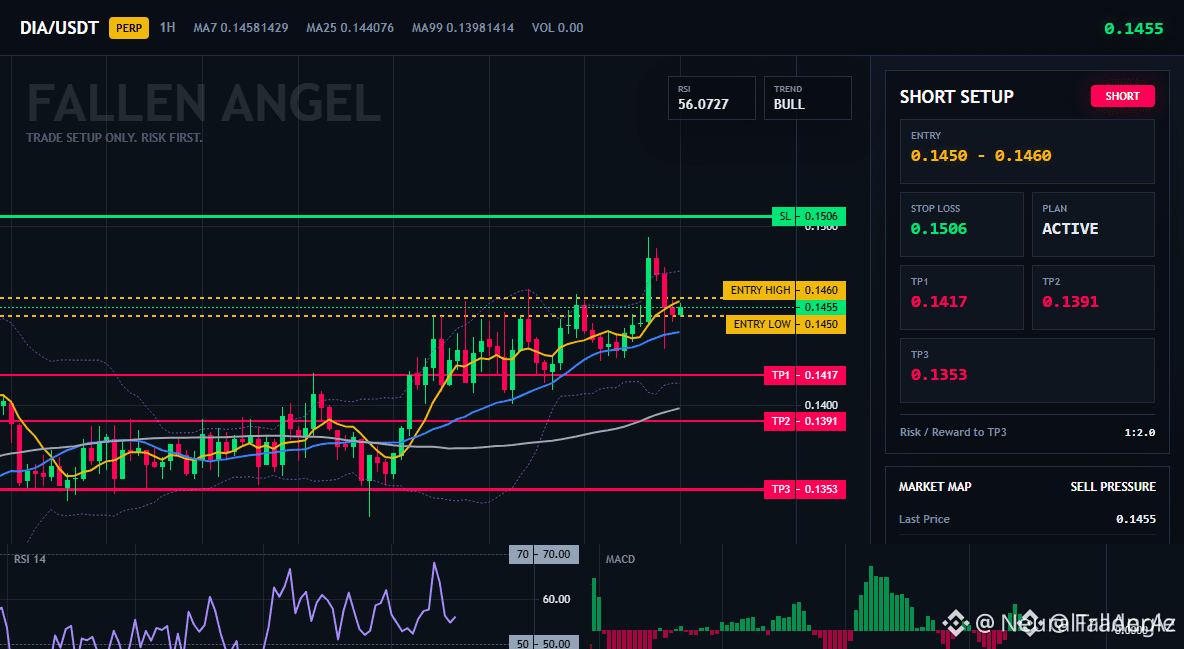Click the TP1 0.1417 chart line tag

[805, 375]
